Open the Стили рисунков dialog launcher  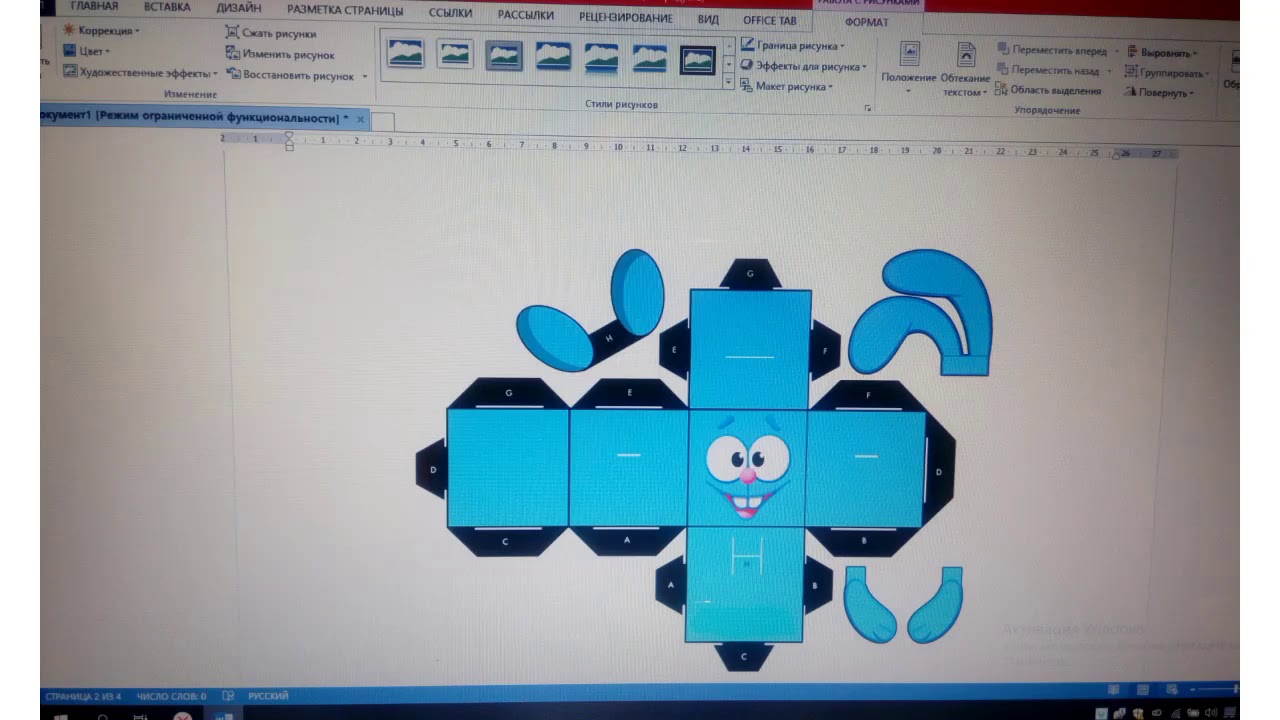867,107
